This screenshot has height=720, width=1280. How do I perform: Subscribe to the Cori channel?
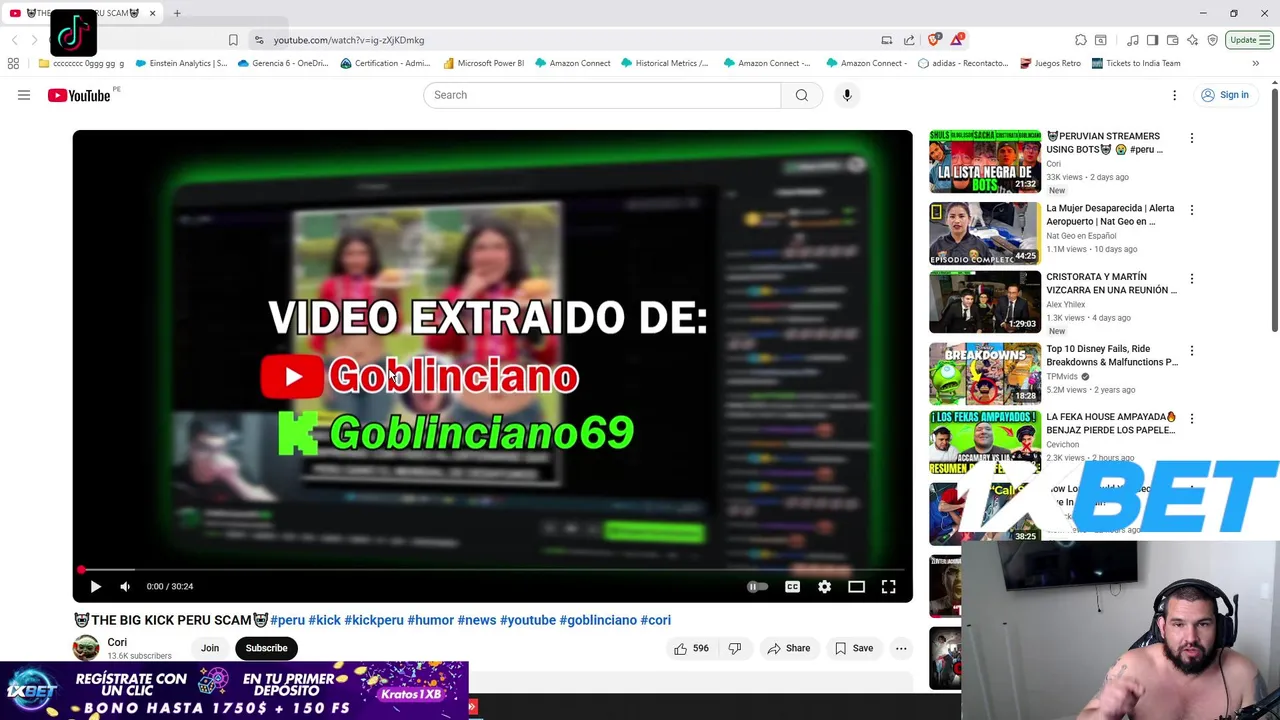tap(266, 648)
